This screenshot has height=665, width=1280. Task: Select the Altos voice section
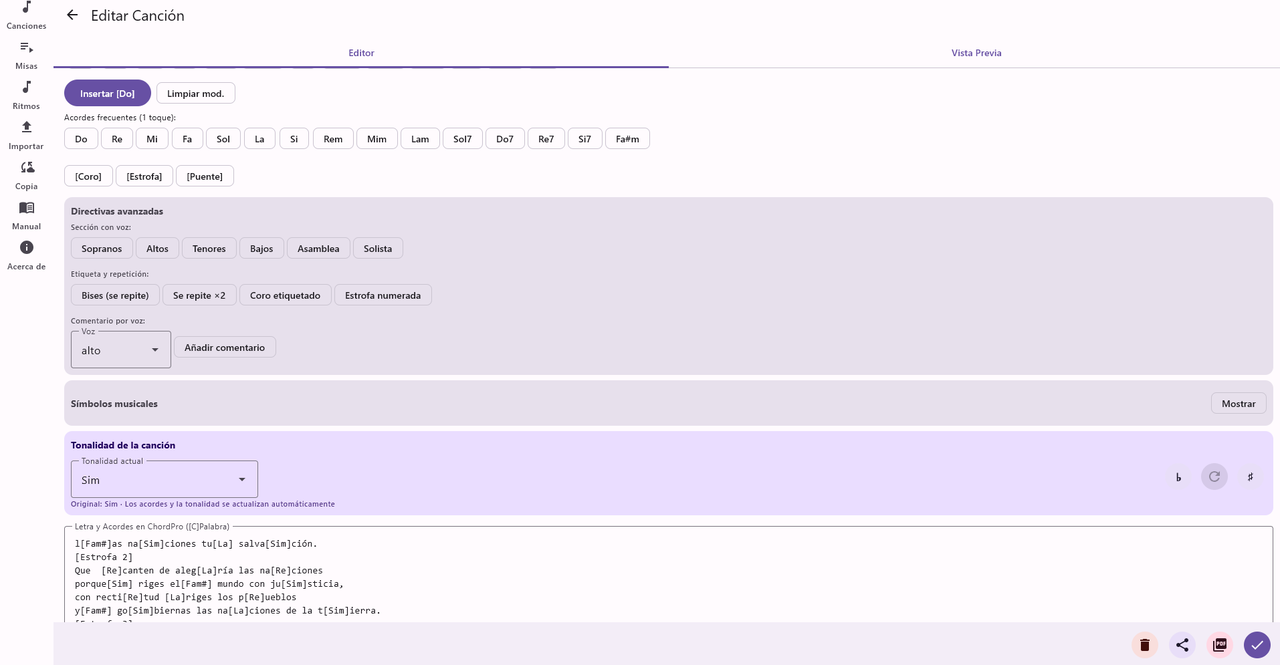click(x=158, y=248)
